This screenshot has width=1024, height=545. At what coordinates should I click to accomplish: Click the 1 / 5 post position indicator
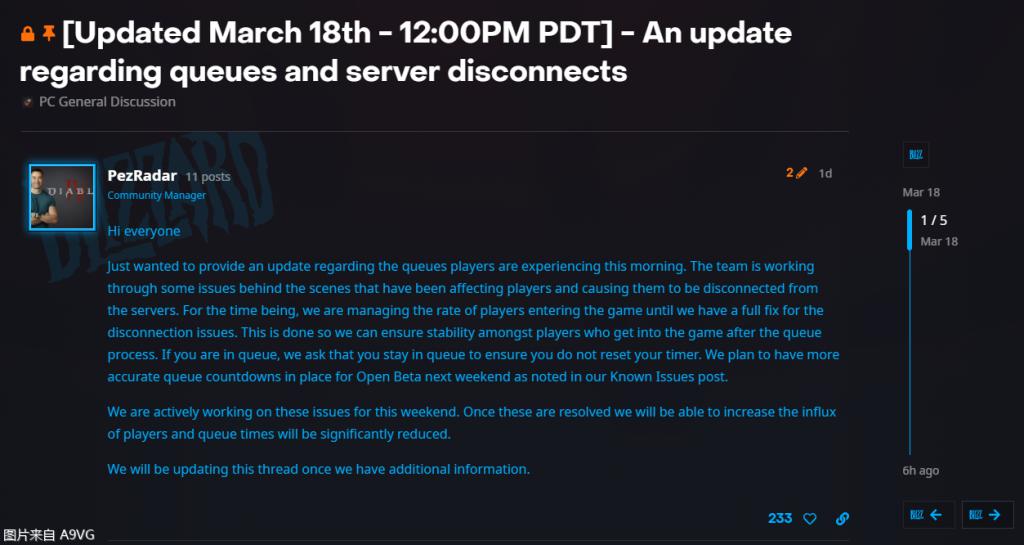[x=933, y=220]
